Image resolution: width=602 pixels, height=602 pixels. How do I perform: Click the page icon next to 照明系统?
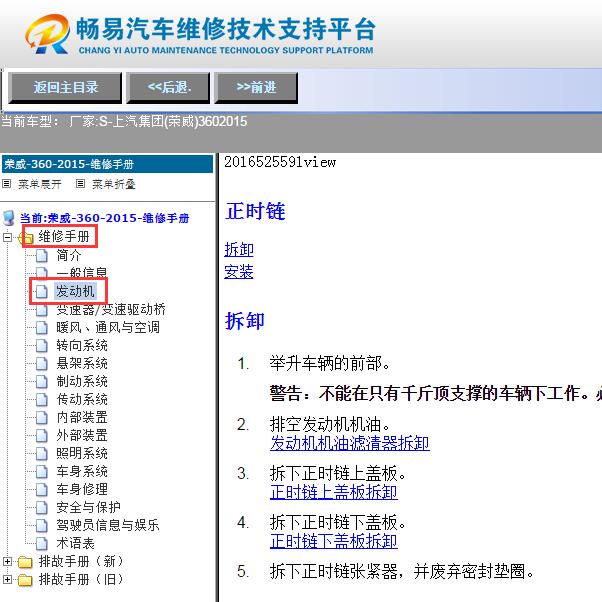[x=41, y=453]
